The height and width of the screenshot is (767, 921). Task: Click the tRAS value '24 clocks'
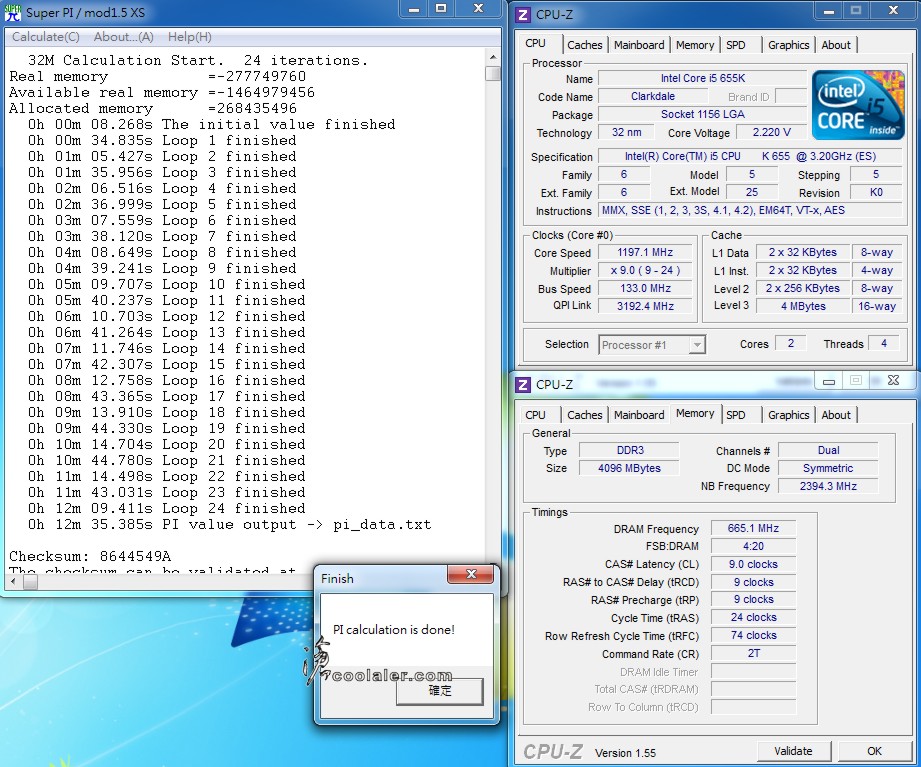pos(753,617)
